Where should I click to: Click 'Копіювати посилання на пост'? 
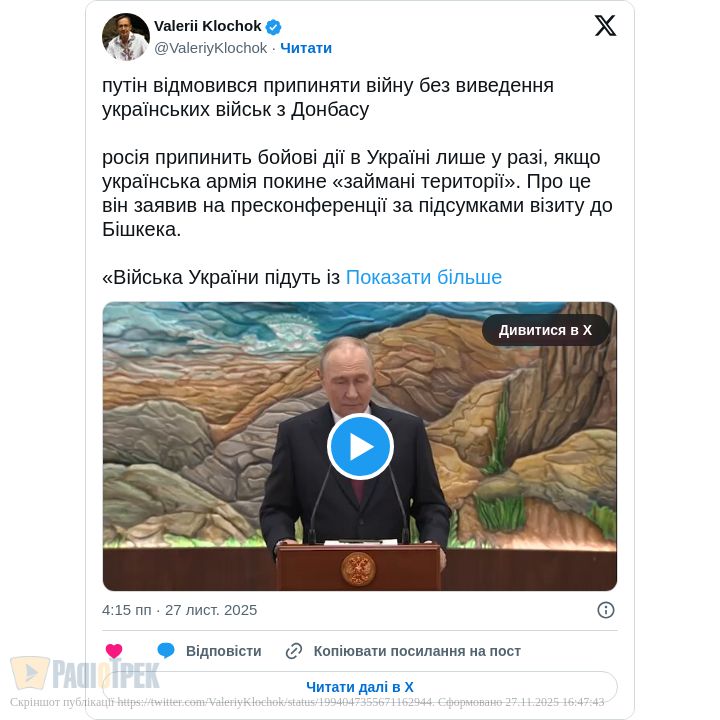click(417, 651)
